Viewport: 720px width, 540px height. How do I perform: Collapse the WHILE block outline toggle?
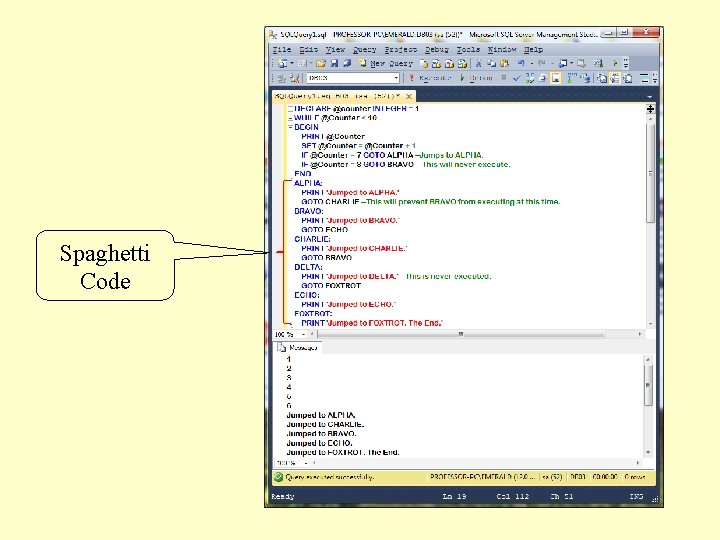[x=290, y=118]
